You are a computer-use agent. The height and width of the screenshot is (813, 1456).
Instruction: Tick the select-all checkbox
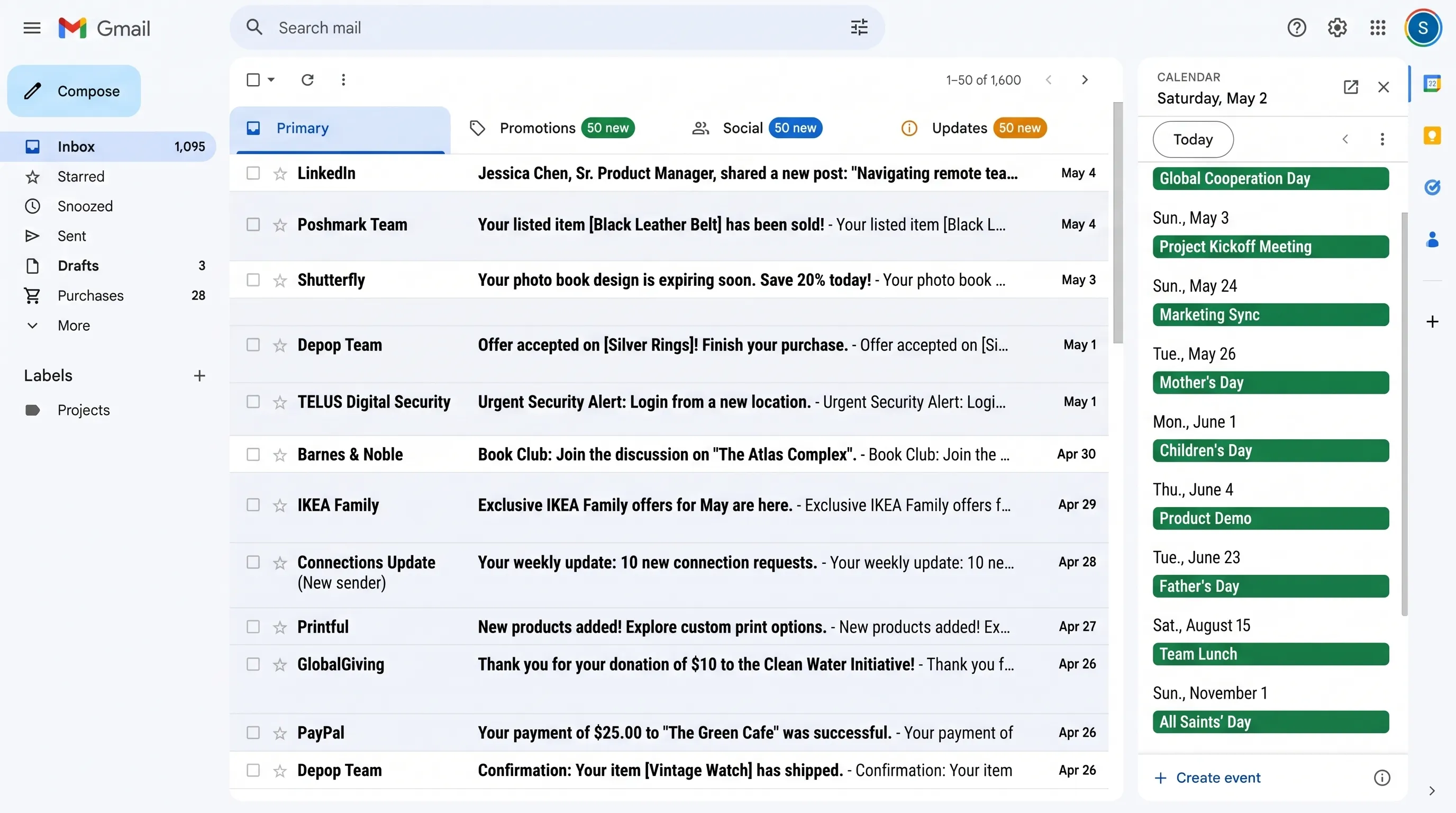[253, 80]
